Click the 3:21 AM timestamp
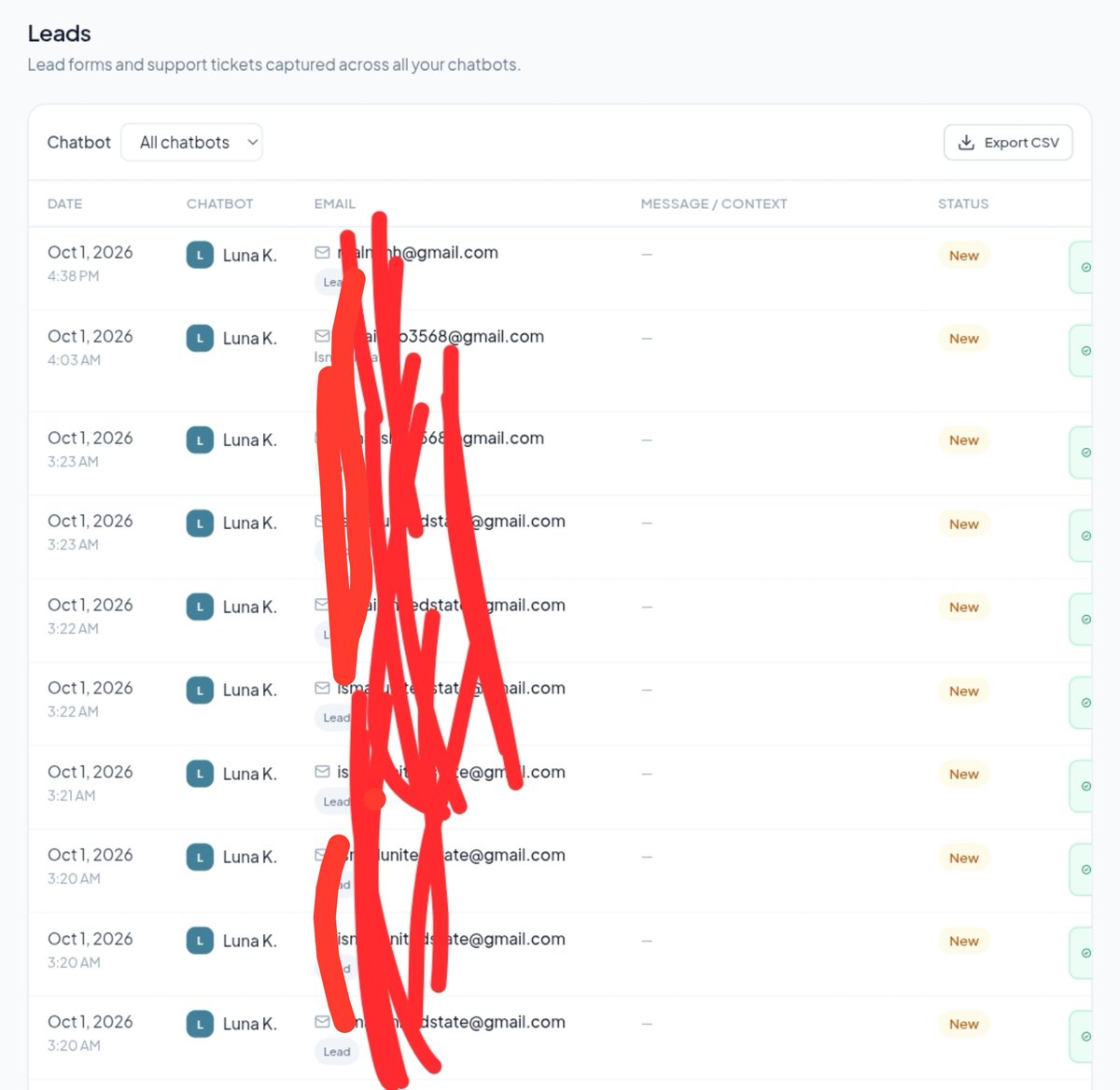 [71, 795]
